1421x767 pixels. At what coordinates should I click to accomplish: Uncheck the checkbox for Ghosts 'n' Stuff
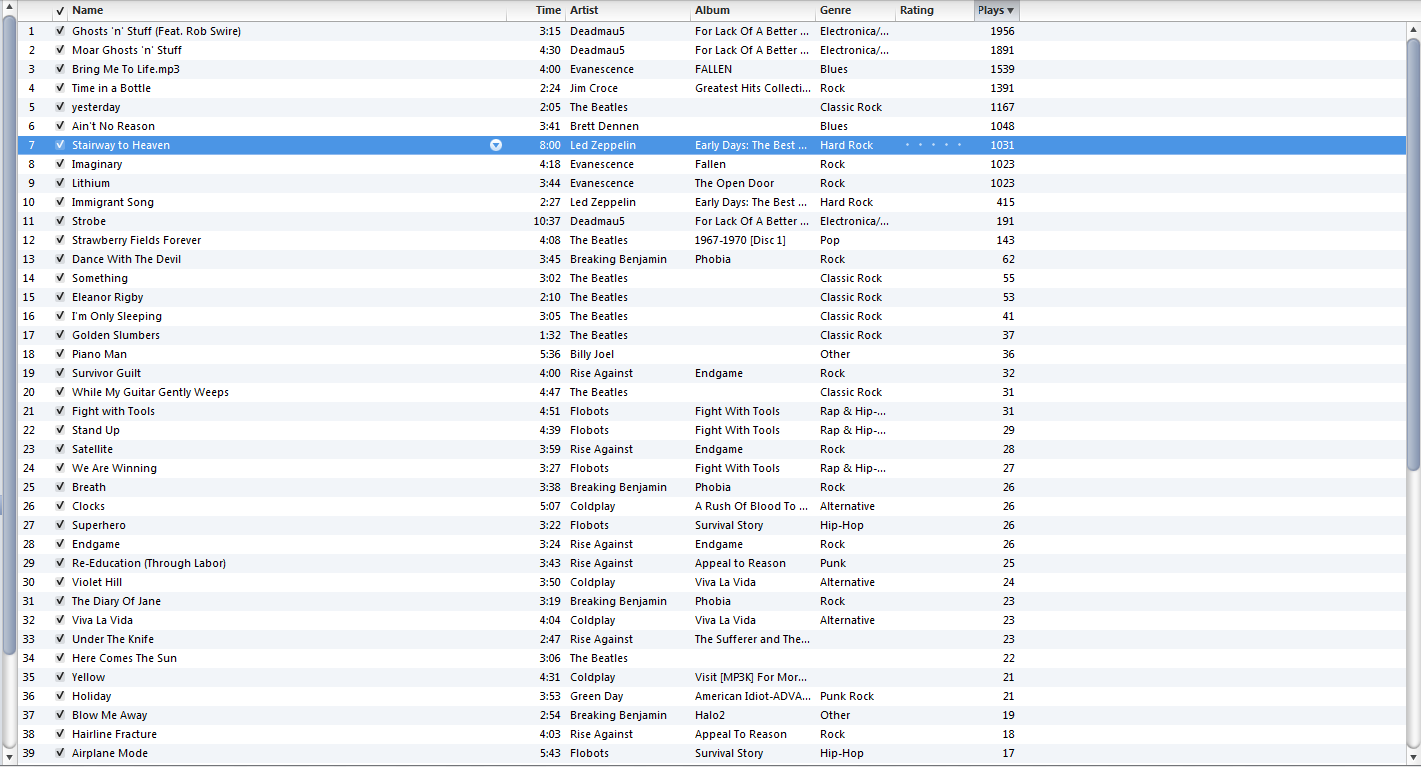pos(60,31)
